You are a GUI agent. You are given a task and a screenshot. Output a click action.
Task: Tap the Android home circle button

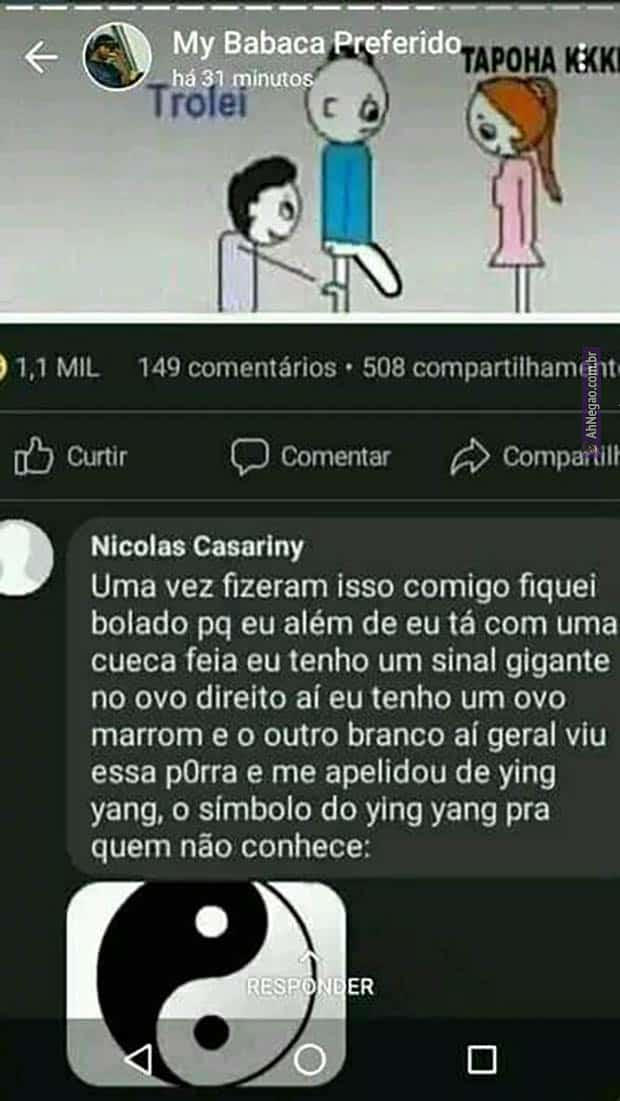pos(310,1059)
